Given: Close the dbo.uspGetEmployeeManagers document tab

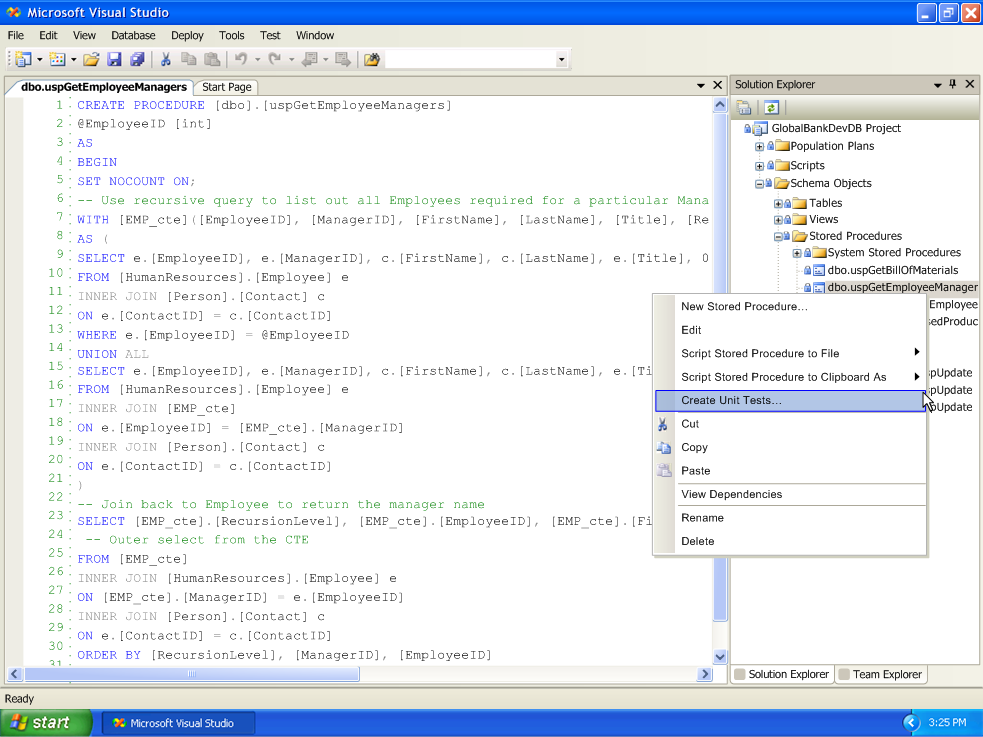Looking at the screenshot, I should point(718,85).
